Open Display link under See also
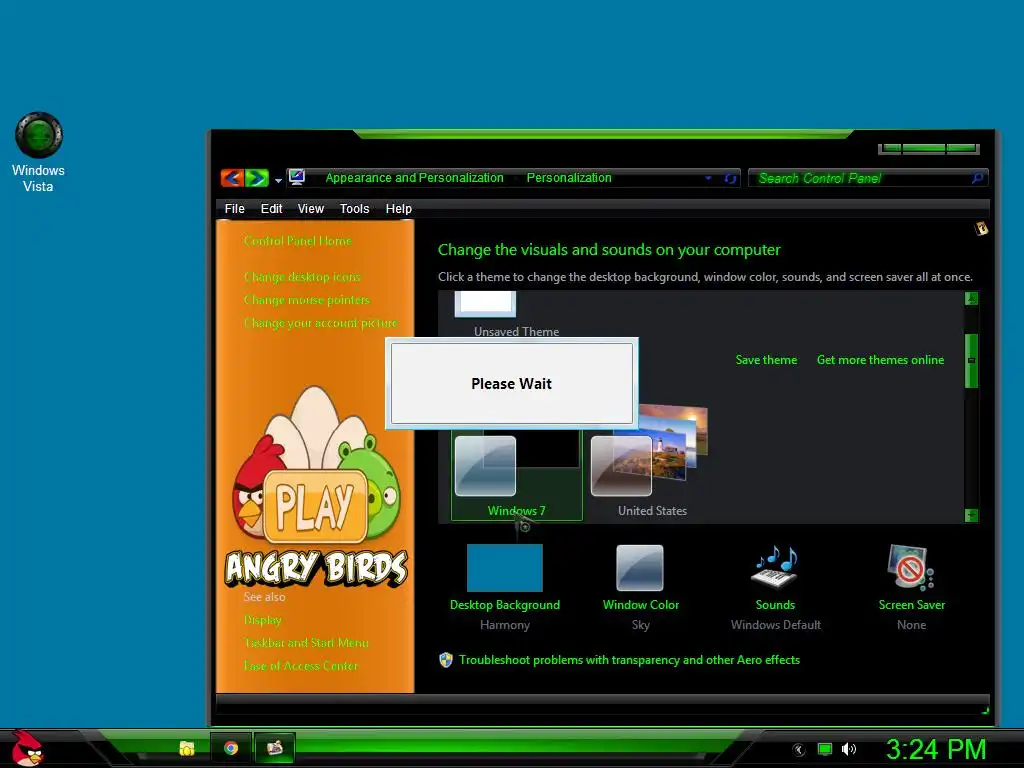Screen dimensions: 1024x768 [x=263, y=620]
